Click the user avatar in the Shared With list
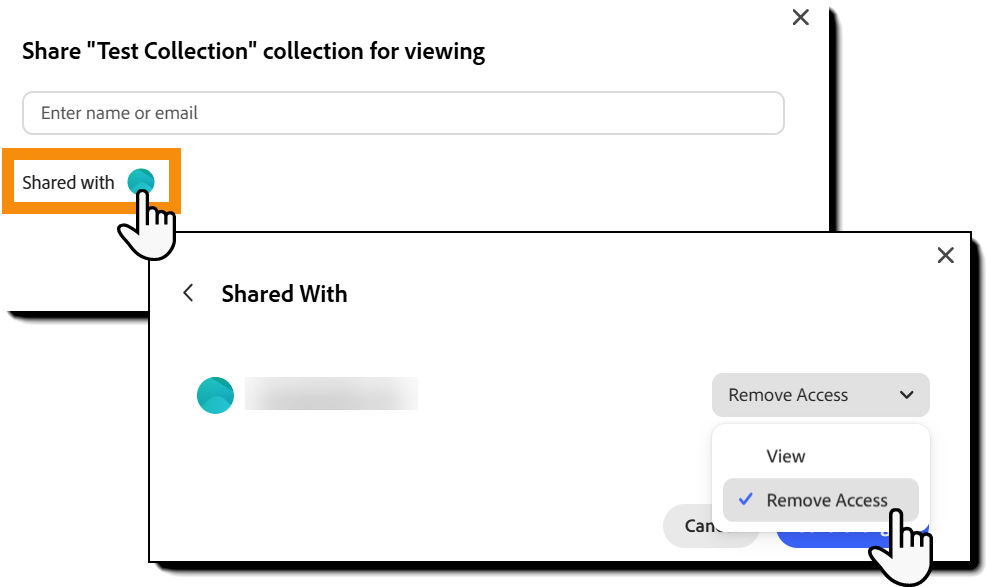 click(x=215, y=395)
